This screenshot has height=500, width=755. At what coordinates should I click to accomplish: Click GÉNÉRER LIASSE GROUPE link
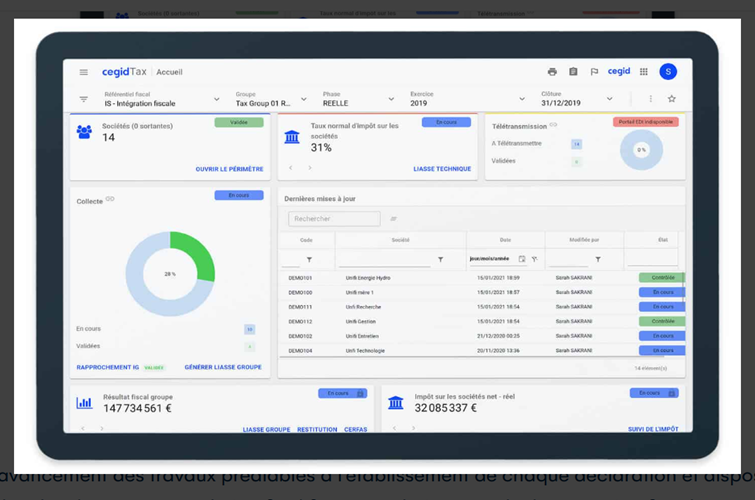[x=222, y=367]
